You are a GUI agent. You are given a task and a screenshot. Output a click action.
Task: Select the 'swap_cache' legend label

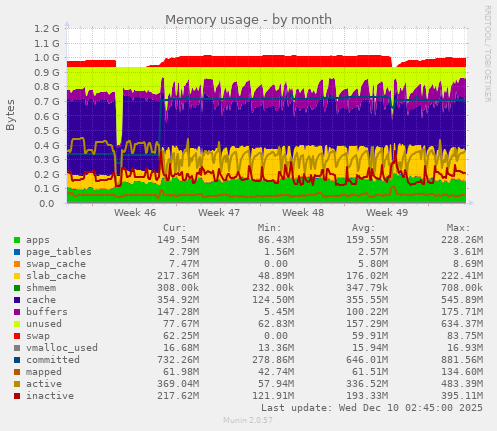pos(56,264)
